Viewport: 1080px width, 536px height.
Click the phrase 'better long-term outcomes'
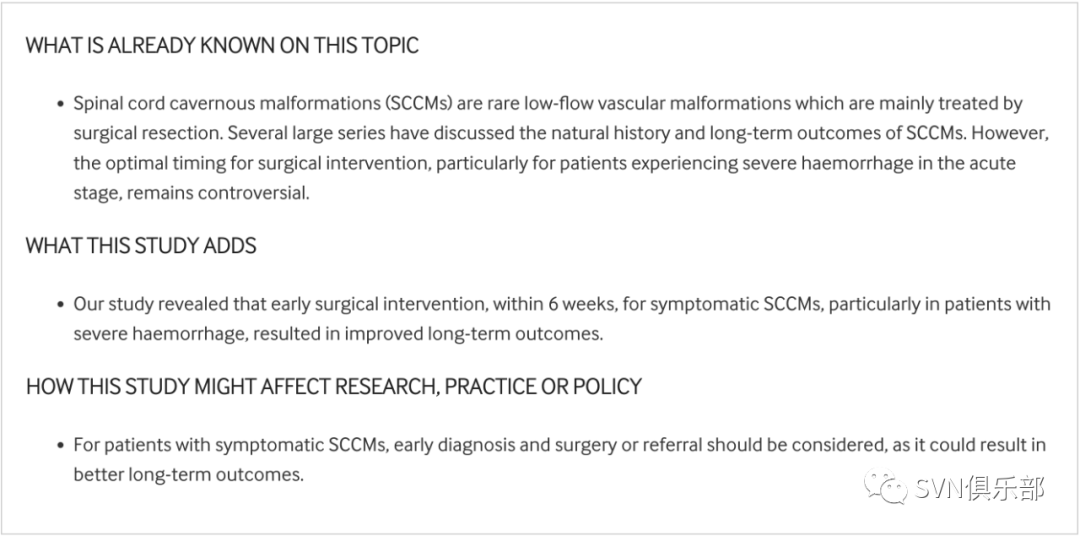click(187, 475)
